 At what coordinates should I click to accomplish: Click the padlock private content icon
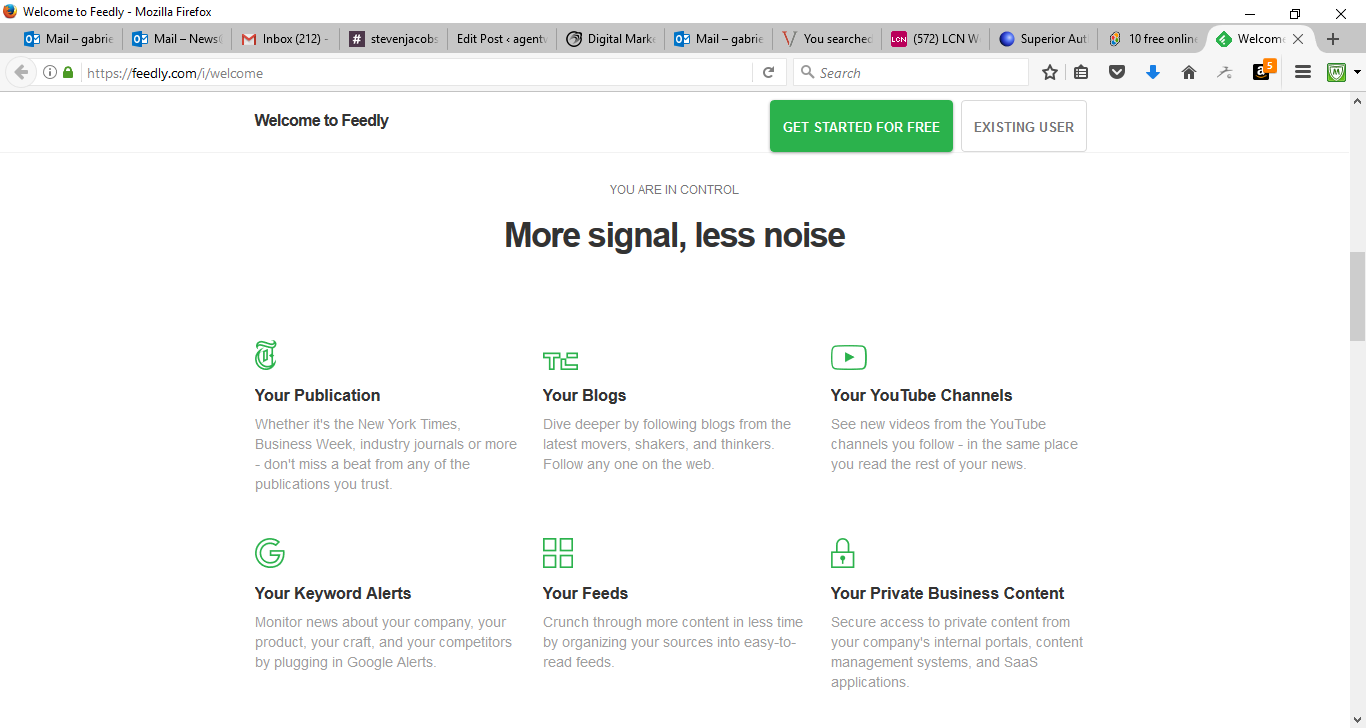[x=843, y=552]
